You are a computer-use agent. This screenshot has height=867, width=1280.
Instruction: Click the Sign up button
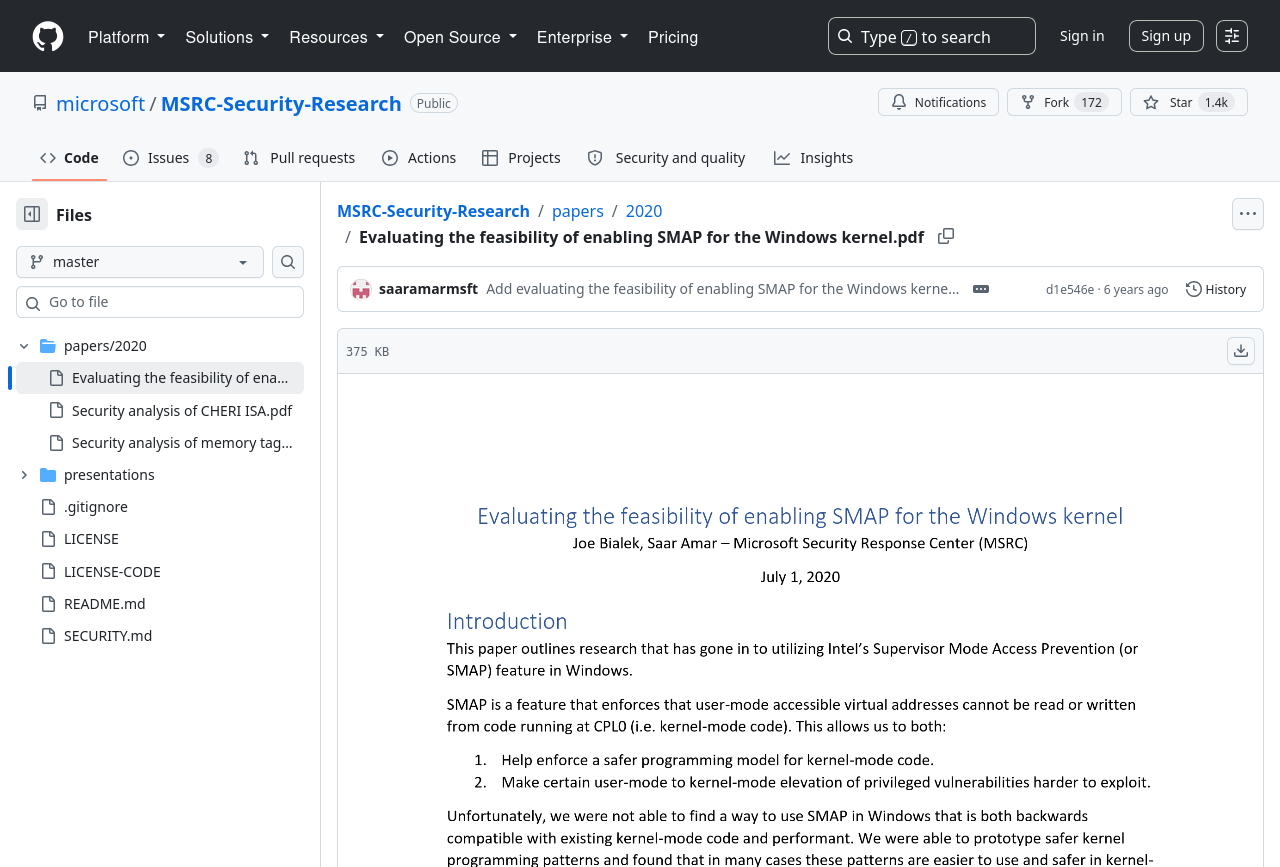(1166, 36)
